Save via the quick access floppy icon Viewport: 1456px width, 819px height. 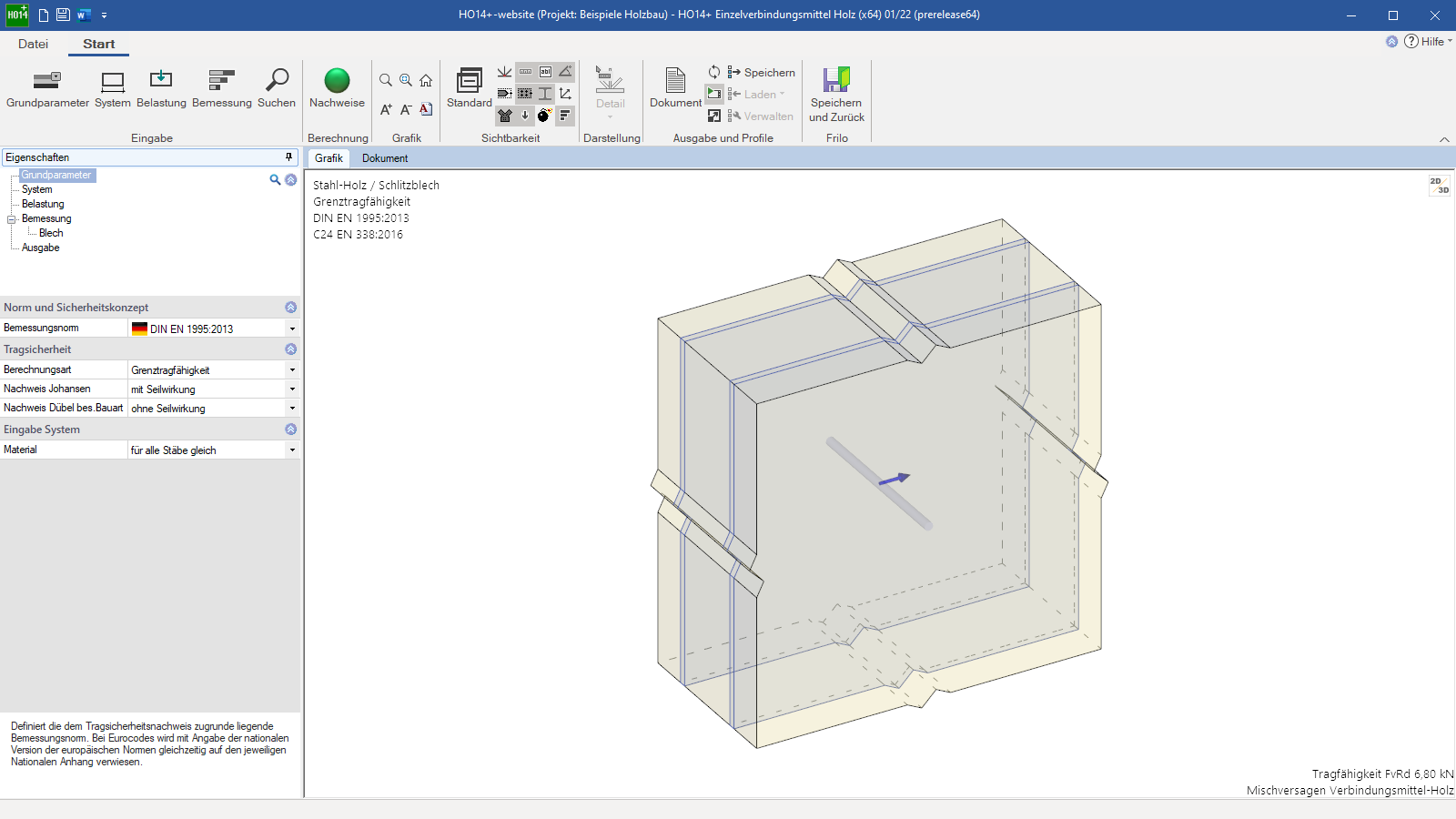63,15
